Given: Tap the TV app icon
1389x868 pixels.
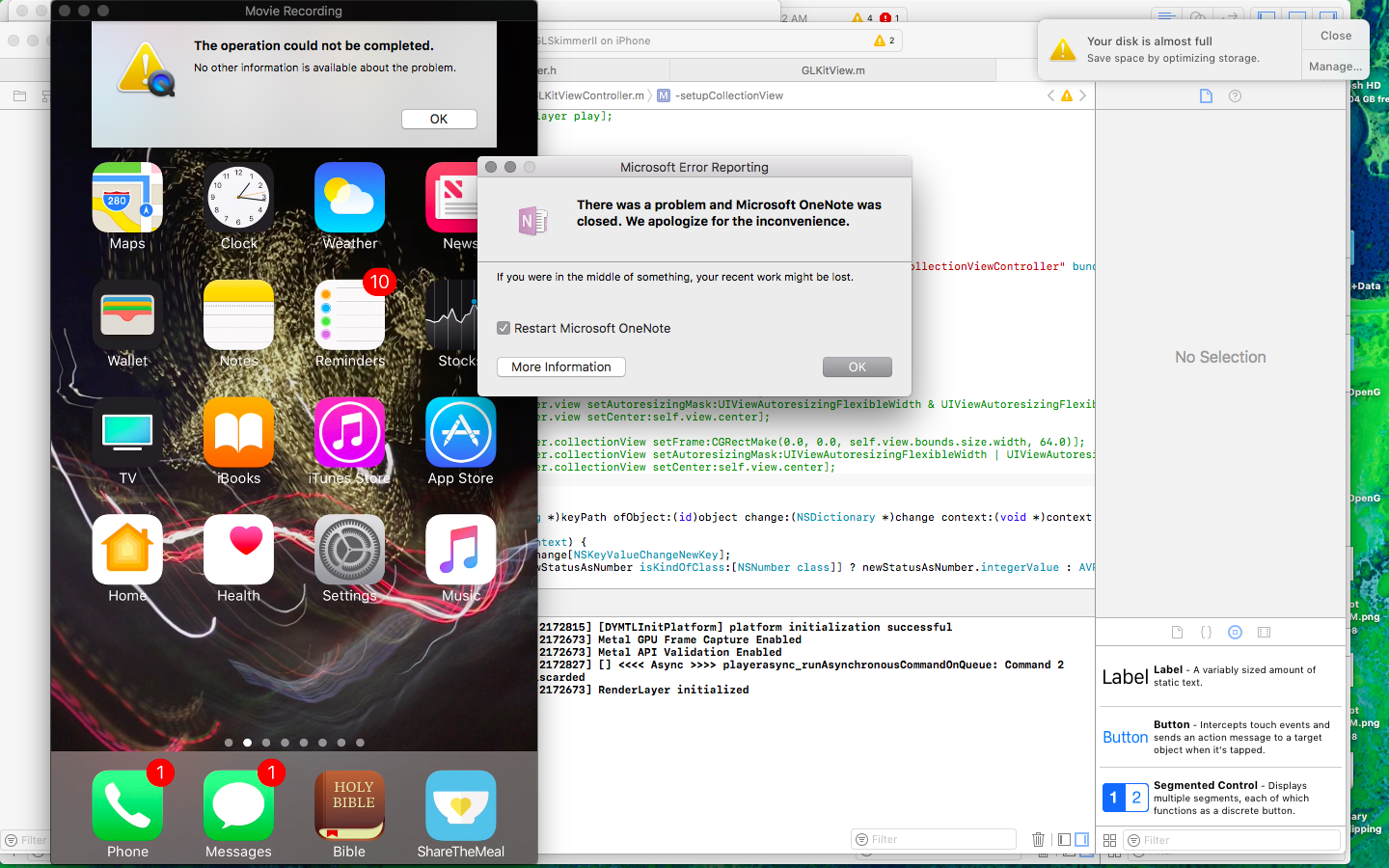Looking at the screenshot, I should tap(127, 433).
